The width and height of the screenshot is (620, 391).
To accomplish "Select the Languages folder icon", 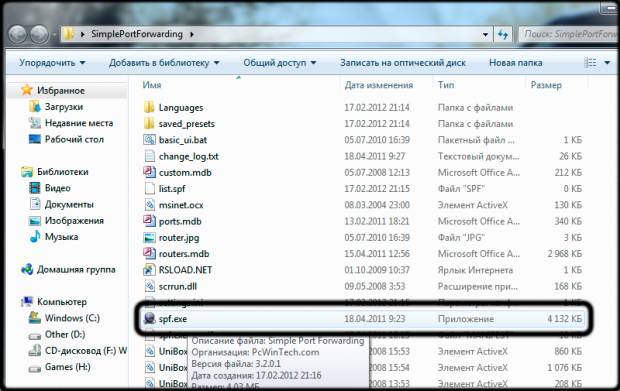I will [x=149, y=107].
